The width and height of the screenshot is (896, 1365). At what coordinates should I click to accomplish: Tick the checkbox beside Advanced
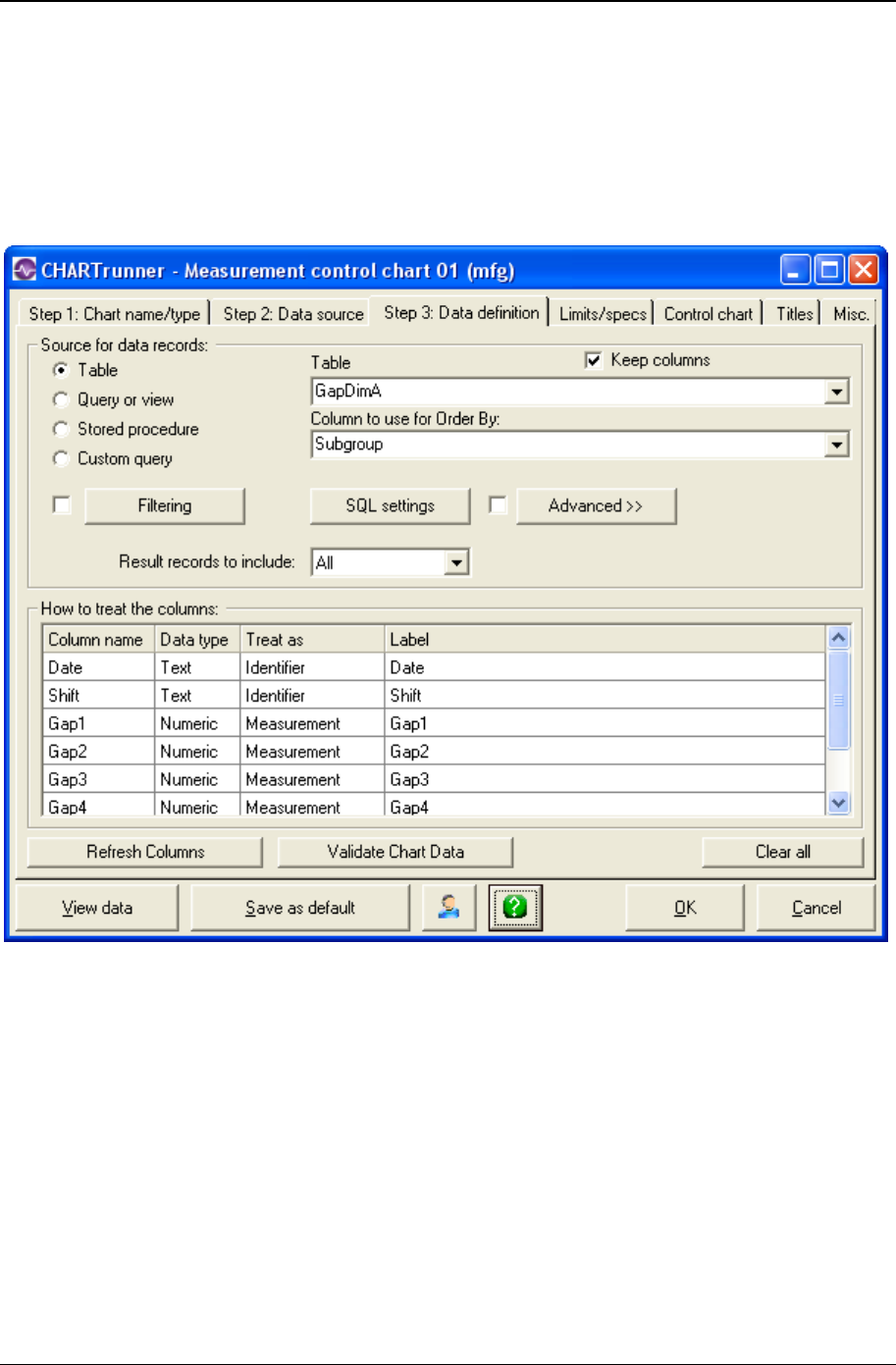click(498, 505)
